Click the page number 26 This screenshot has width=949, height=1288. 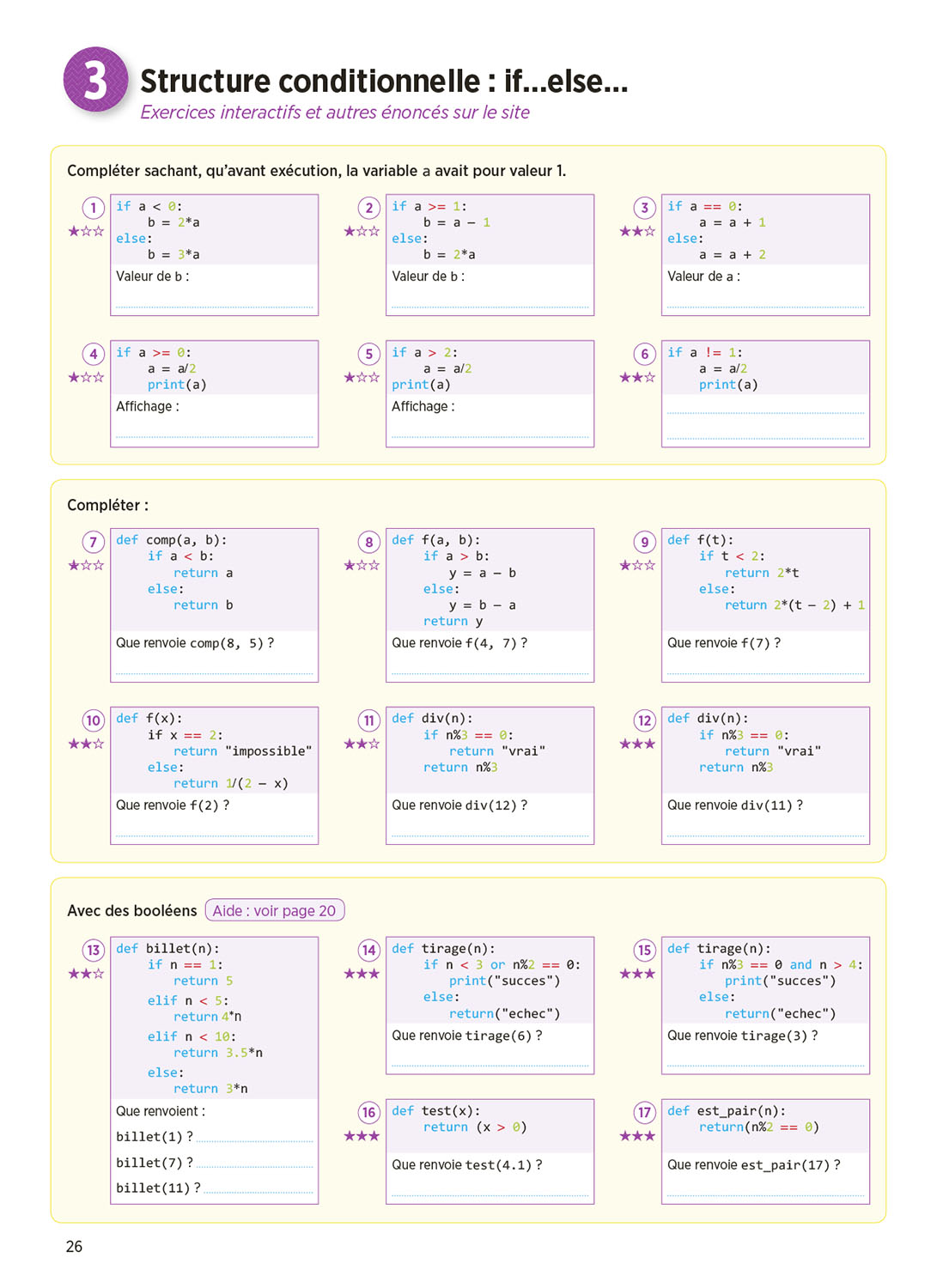[x=75, y=1246]
